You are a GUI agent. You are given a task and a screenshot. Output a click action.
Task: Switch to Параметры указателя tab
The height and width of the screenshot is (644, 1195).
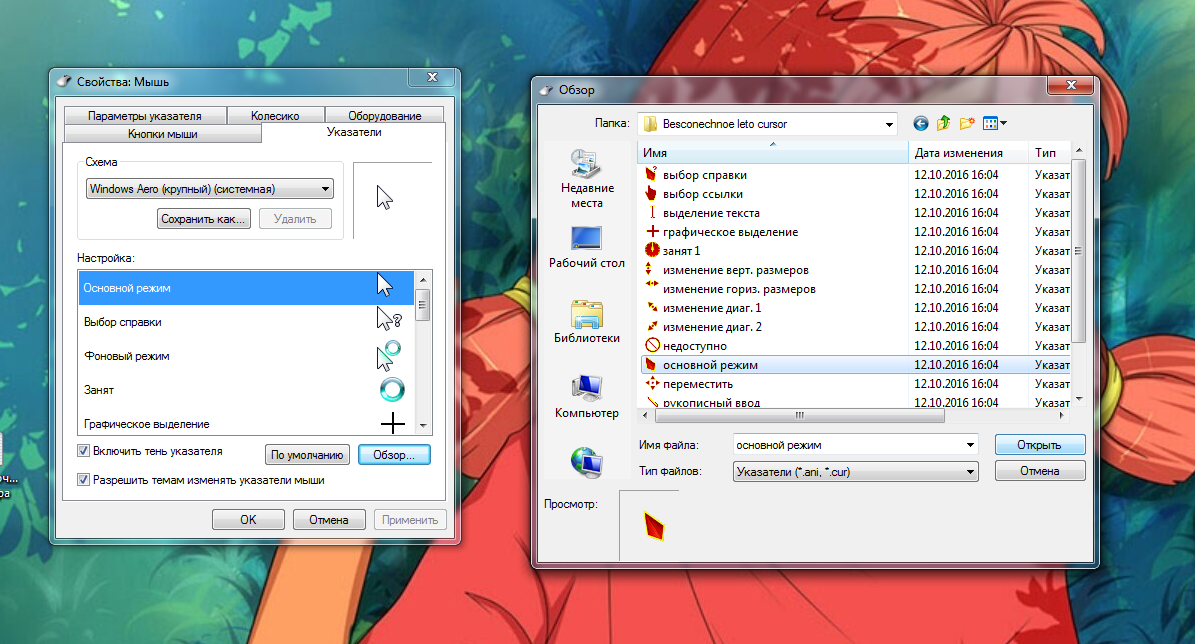point(145,116)
